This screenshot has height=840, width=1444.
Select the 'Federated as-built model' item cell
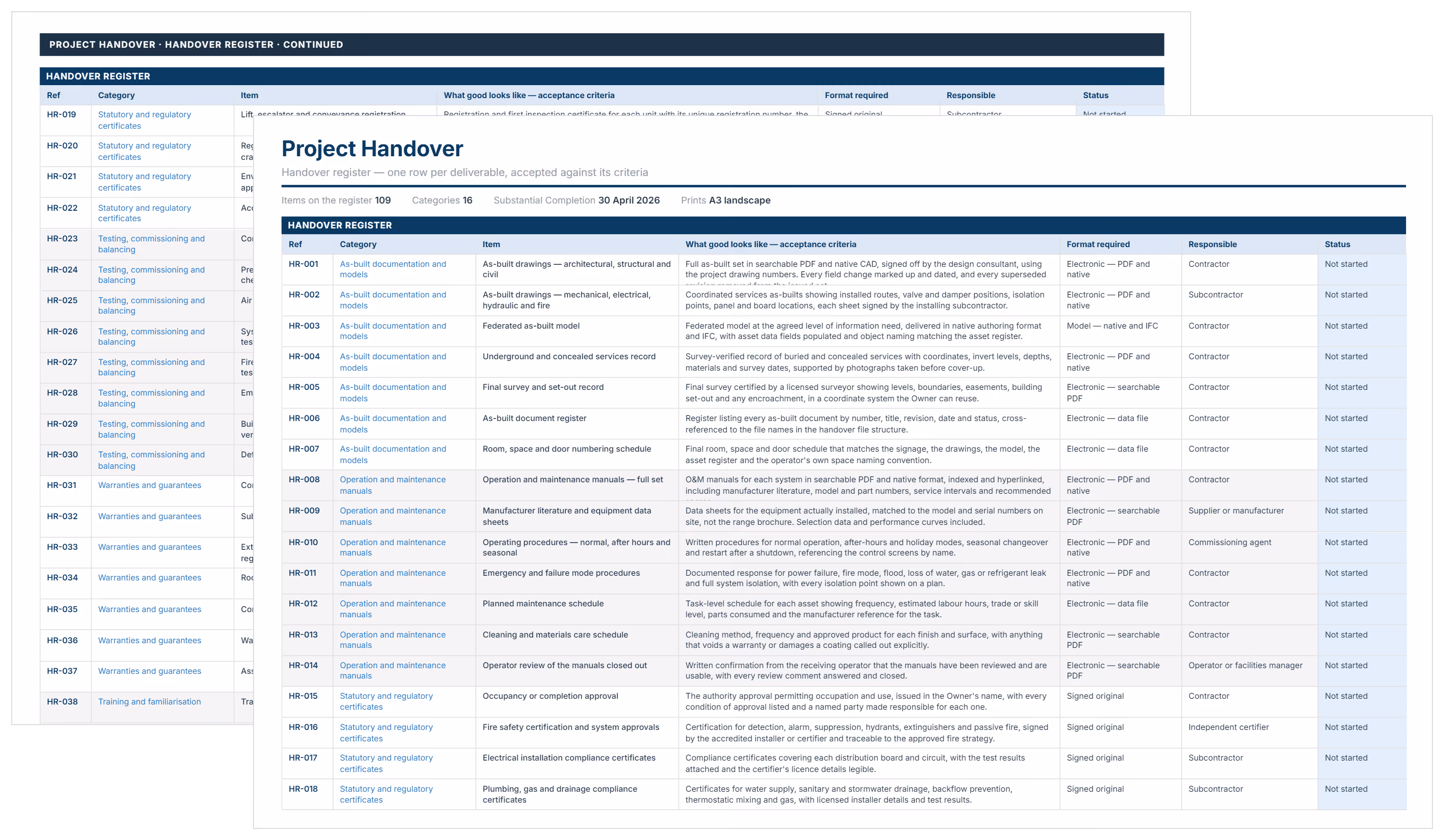click(x=577, y=332)
